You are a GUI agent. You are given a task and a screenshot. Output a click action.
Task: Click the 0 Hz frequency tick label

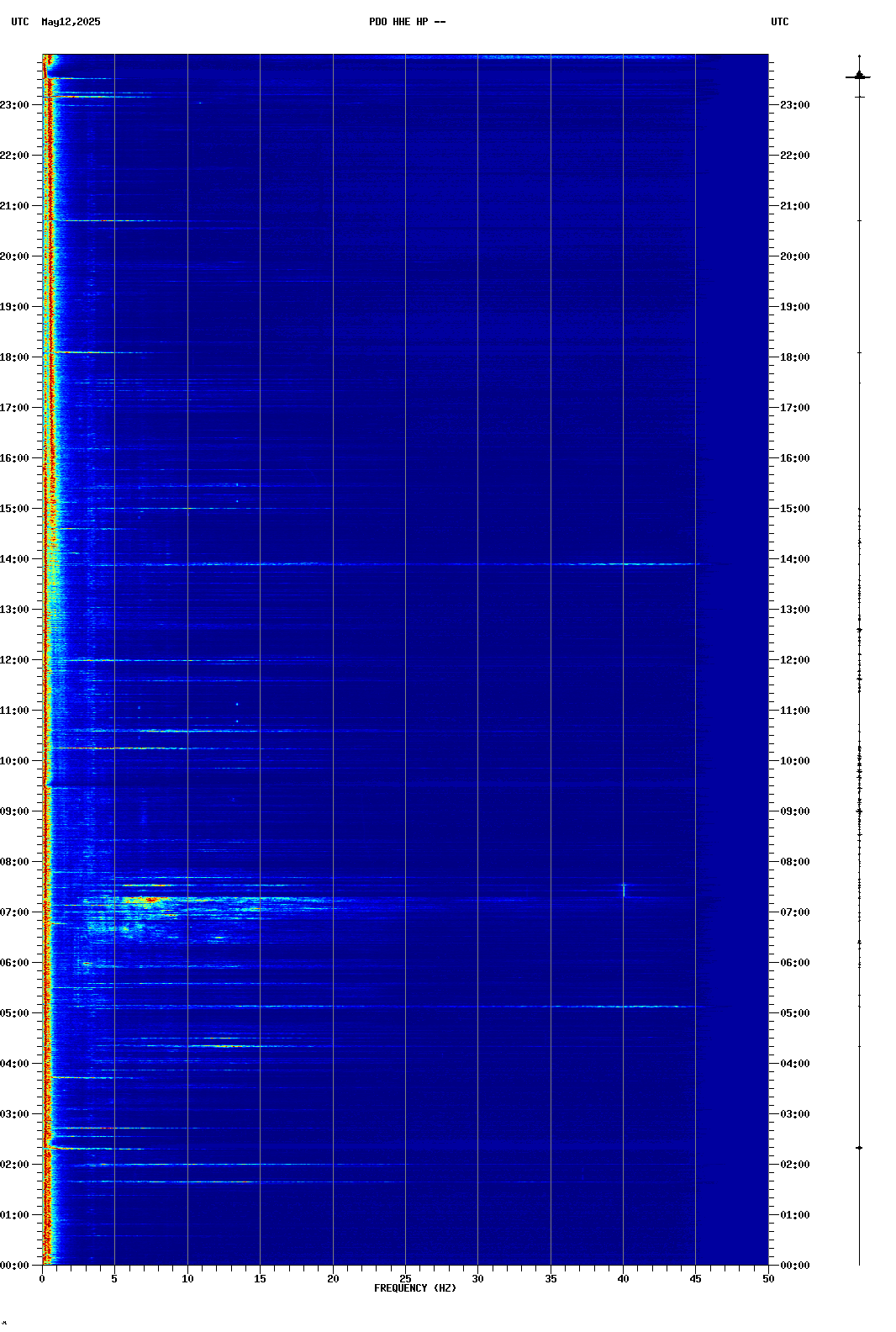[42, 1279]
